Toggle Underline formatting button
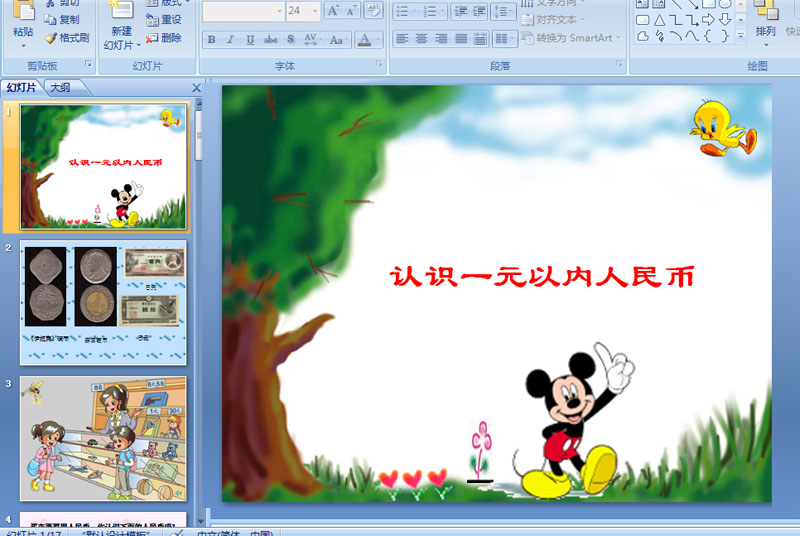The height and width of the screenshot is (536, 800). pos(250,39)
